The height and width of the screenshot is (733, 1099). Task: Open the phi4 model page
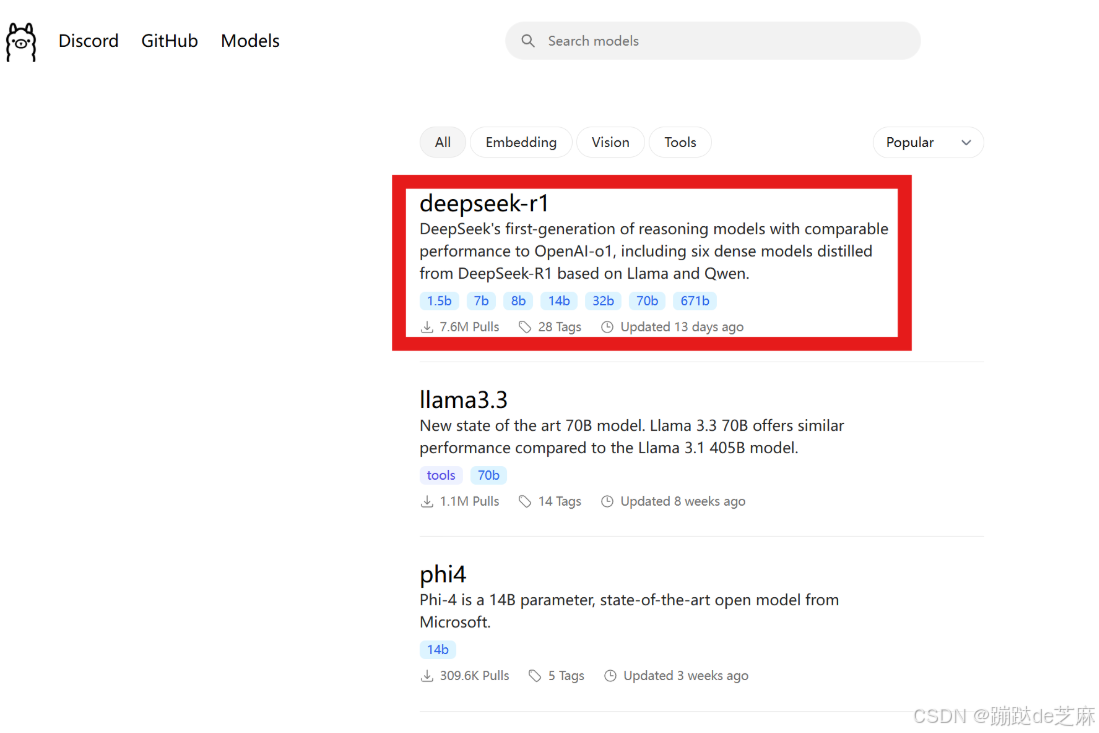point(442,575)
